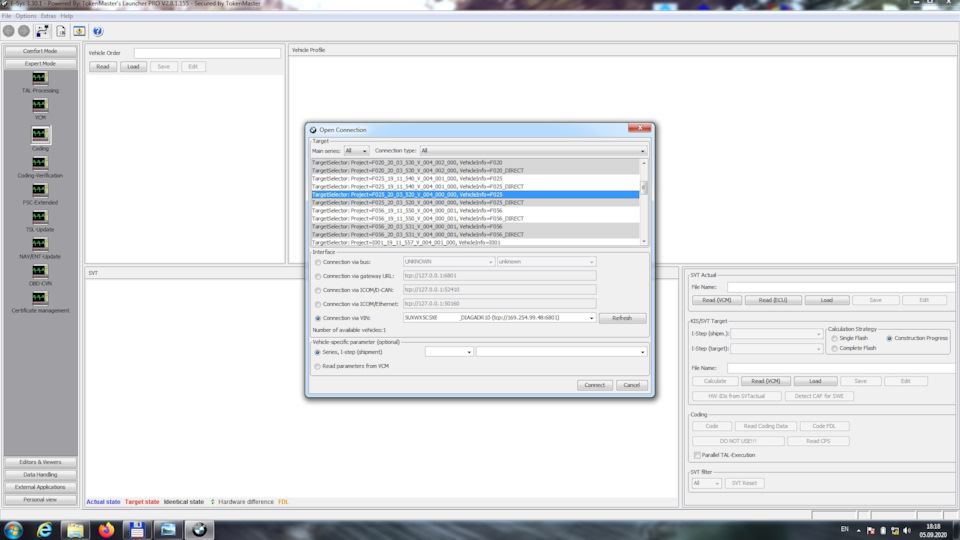Click Connect button in dialog
Image resolution: width=960 pixels, height=540 pixels.
pos(594,385)
